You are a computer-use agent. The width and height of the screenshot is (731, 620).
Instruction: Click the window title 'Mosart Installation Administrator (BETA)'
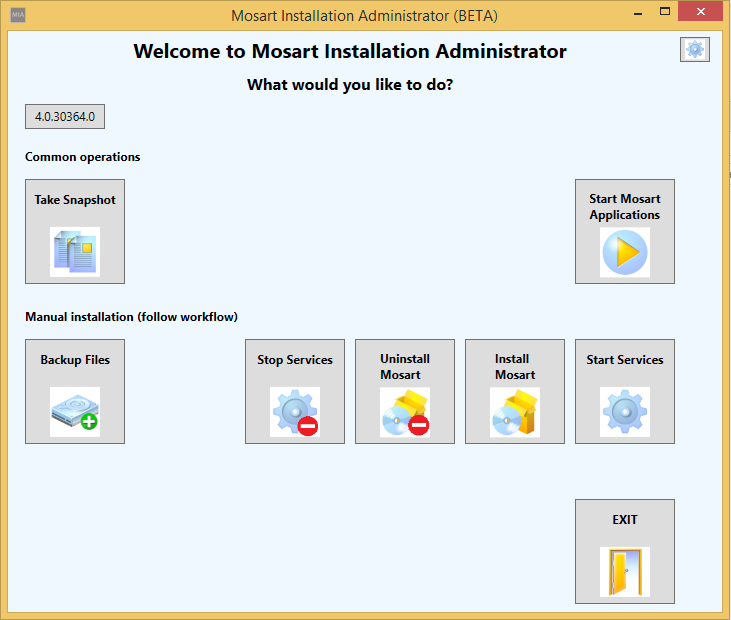click(365, 16)
